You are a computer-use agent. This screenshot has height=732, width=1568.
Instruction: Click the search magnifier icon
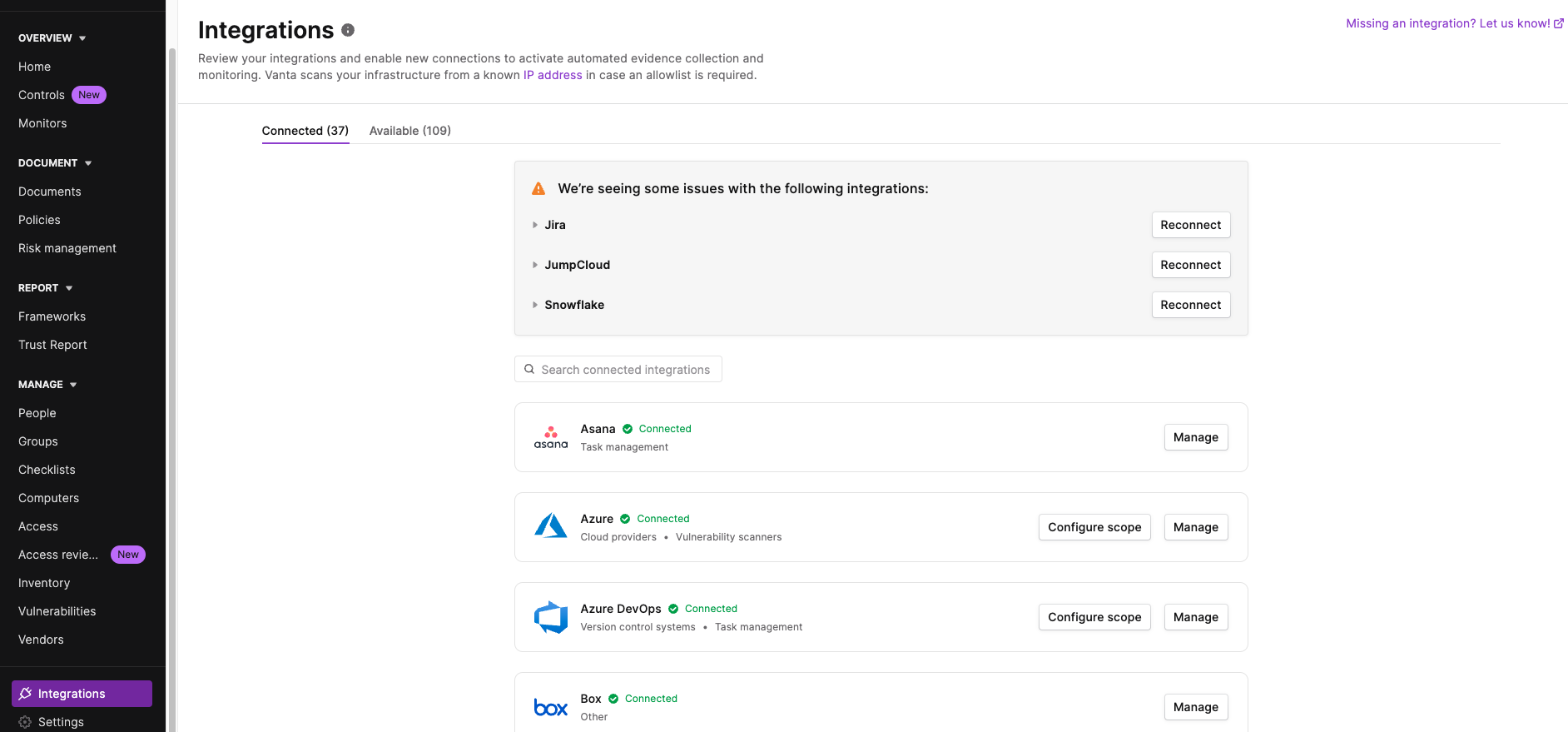tap(529, 369)
